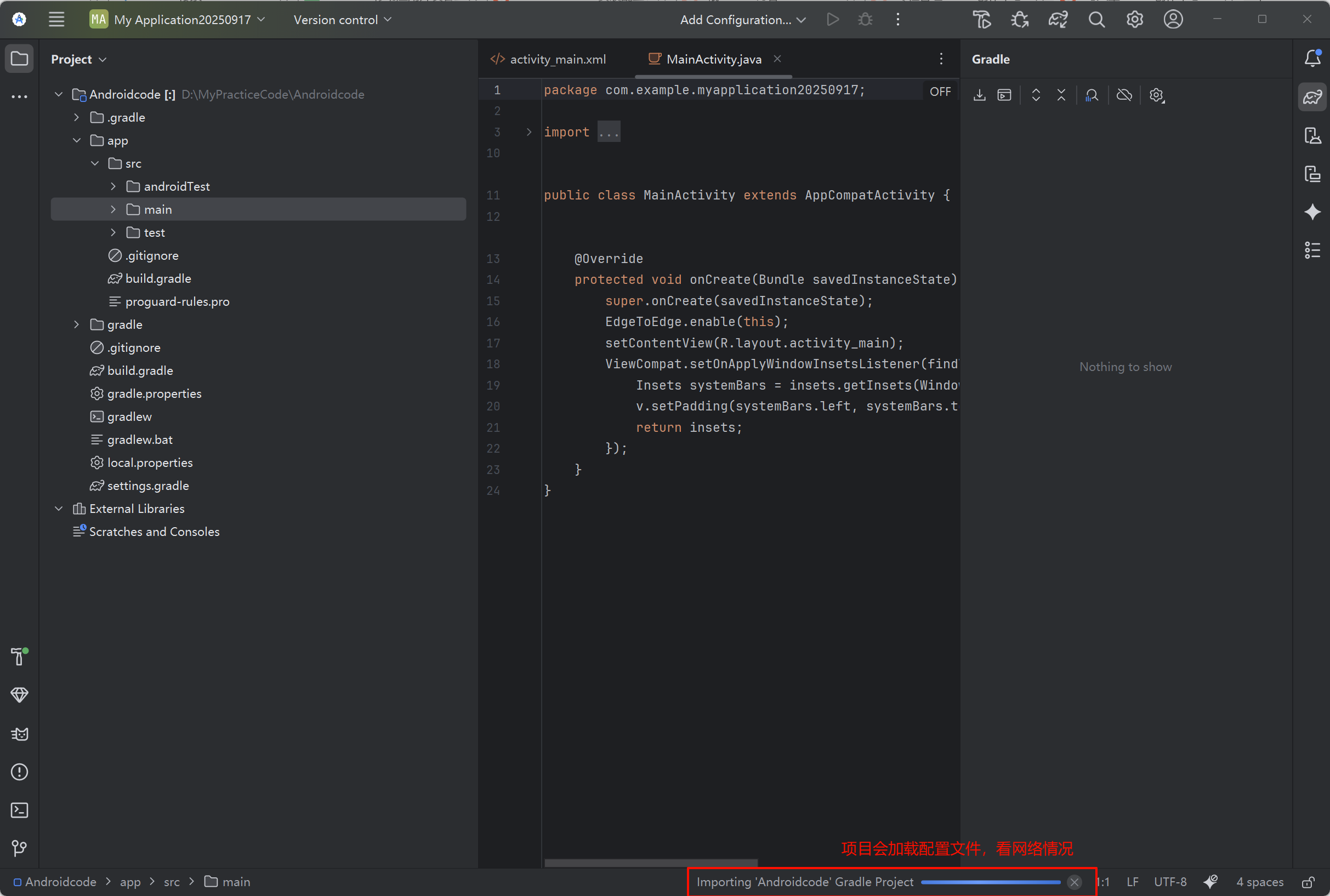Collapse the app folder
The height and width of the screenshot is (896, 1330).
(x=77, y=140)
